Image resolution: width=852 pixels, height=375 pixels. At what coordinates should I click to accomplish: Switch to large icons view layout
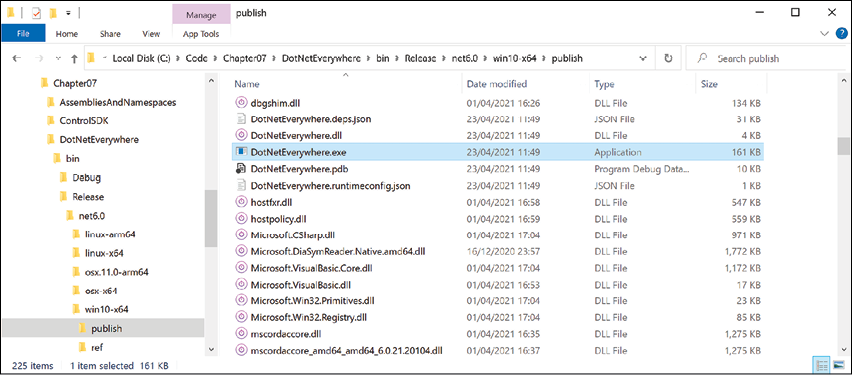[838, 364]
